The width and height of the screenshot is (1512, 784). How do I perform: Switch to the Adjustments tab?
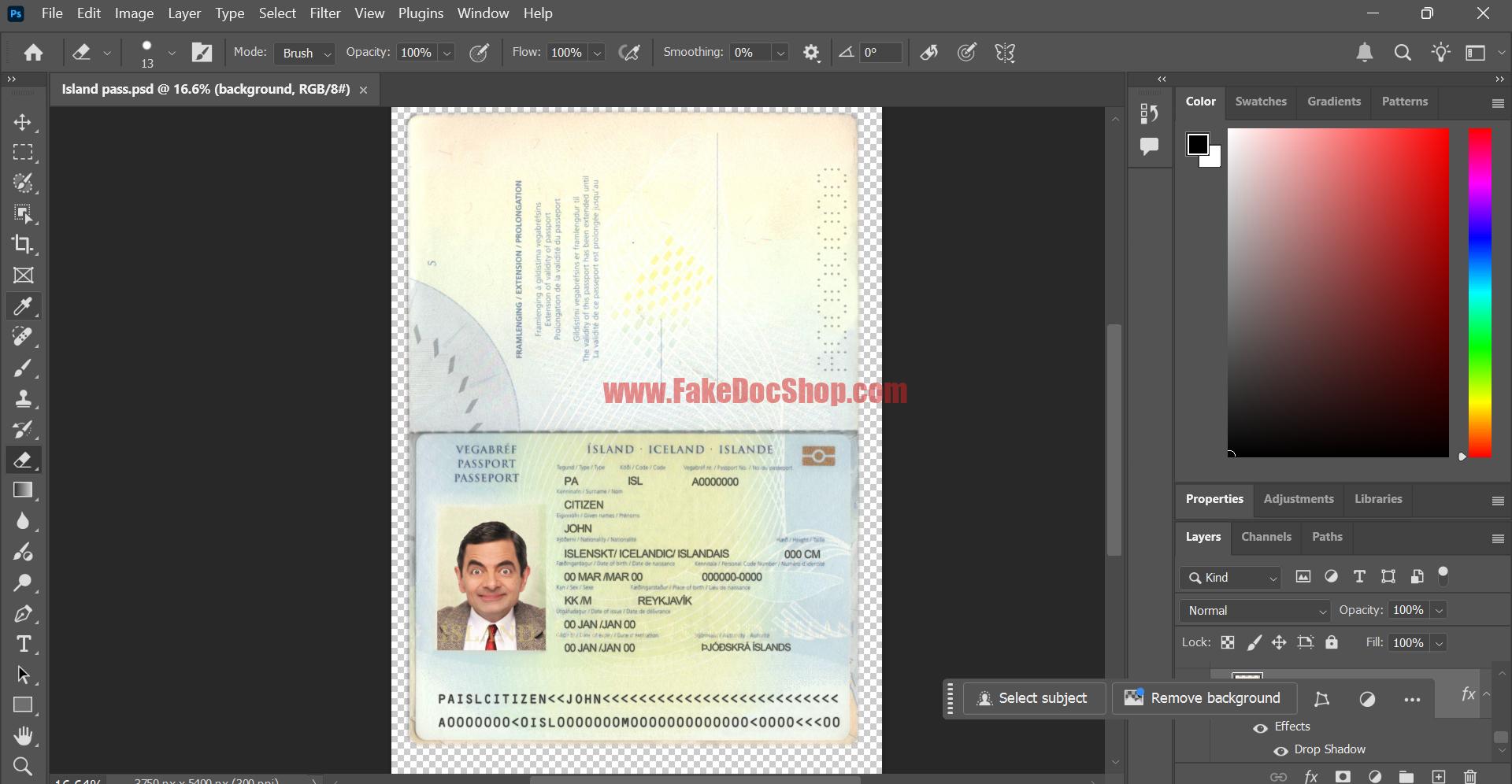click(x=1299, y=499)
